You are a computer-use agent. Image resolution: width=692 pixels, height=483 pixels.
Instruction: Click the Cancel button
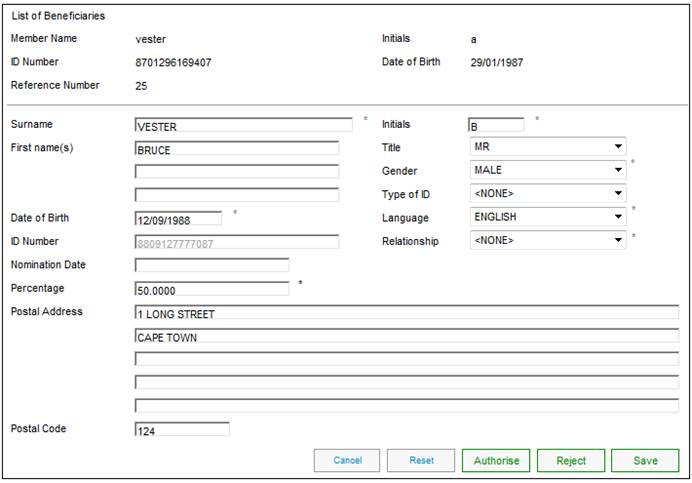coord(347,461)
